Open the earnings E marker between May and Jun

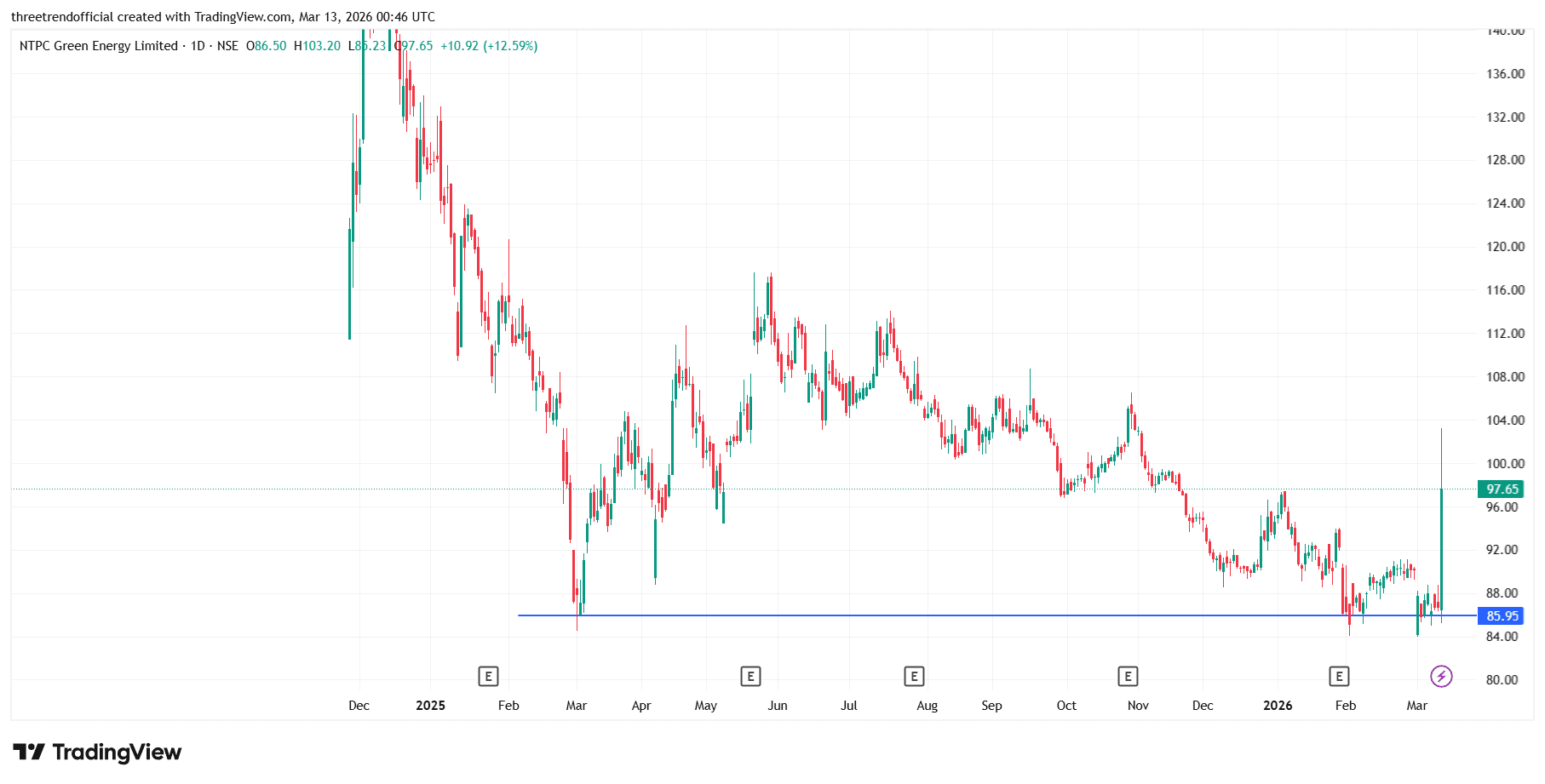(750, 677)
